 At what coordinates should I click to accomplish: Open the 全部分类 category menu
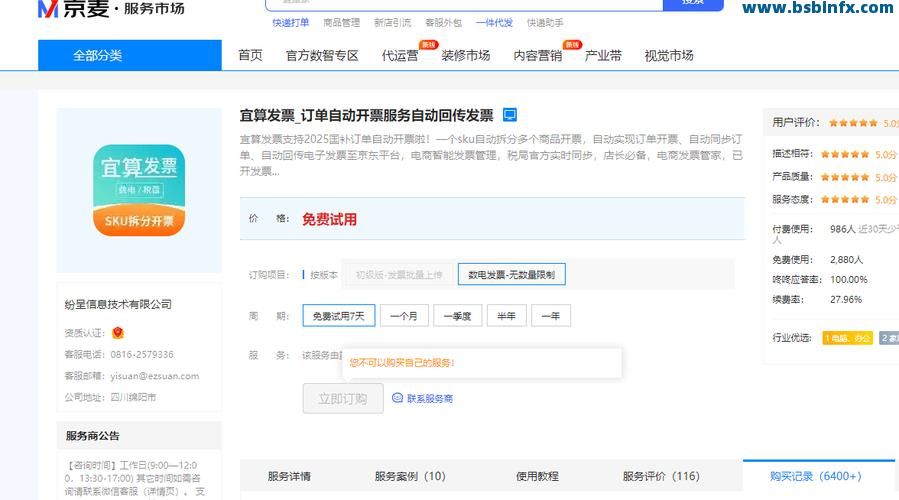[130, 56]
